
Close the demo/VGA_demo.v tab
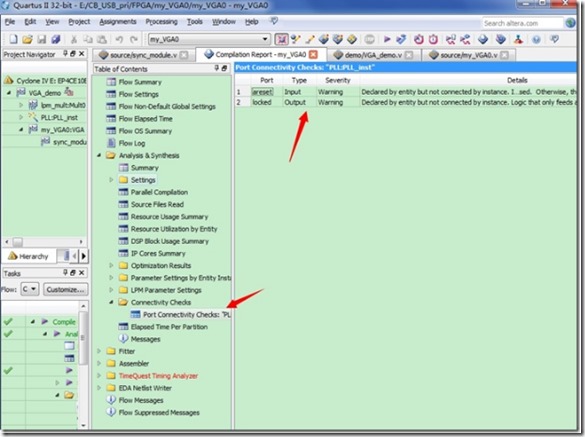coord(409,55)
